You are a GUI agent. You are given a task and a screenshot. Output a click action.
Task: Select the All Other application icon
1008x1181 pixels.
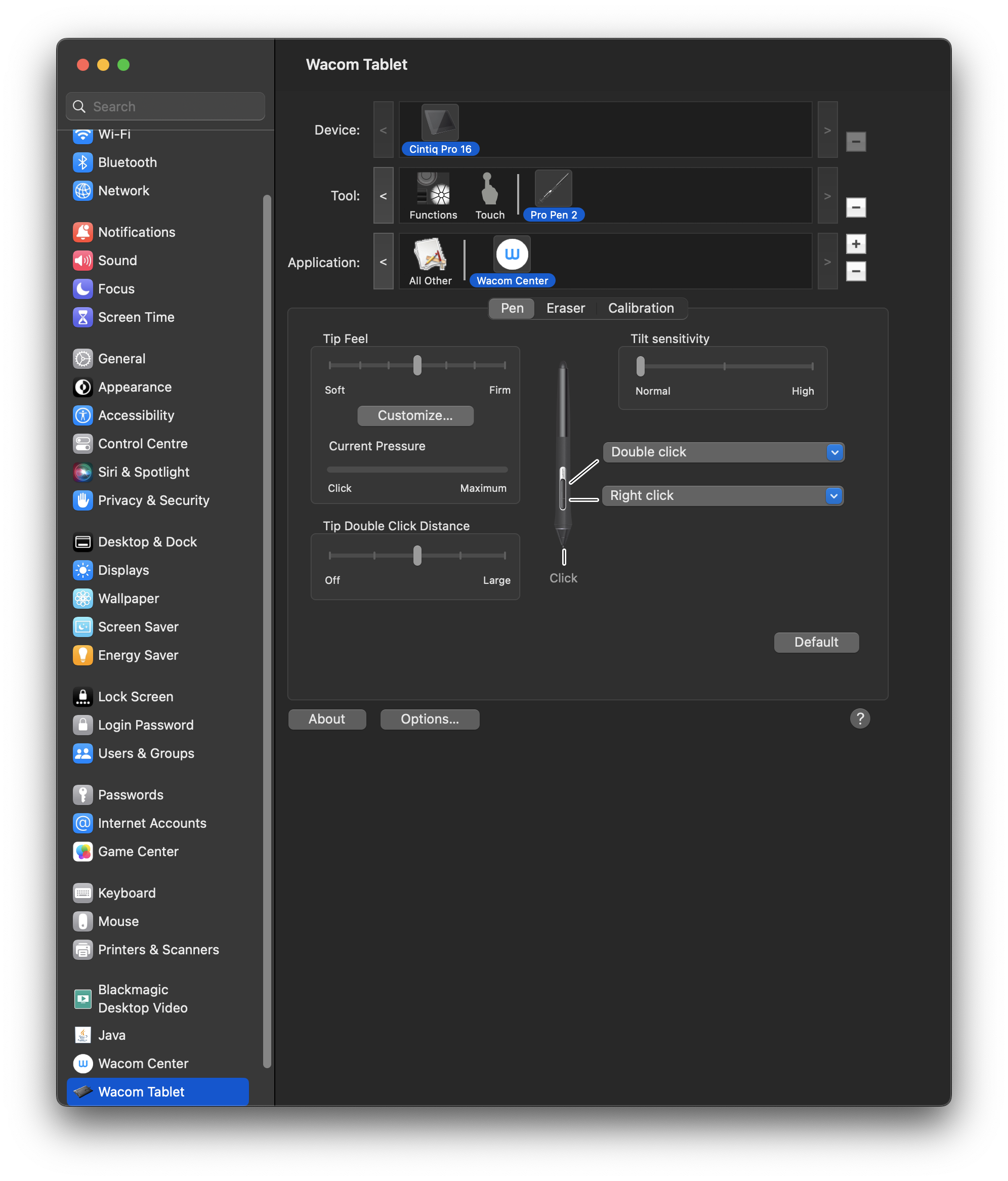point(430,255)
